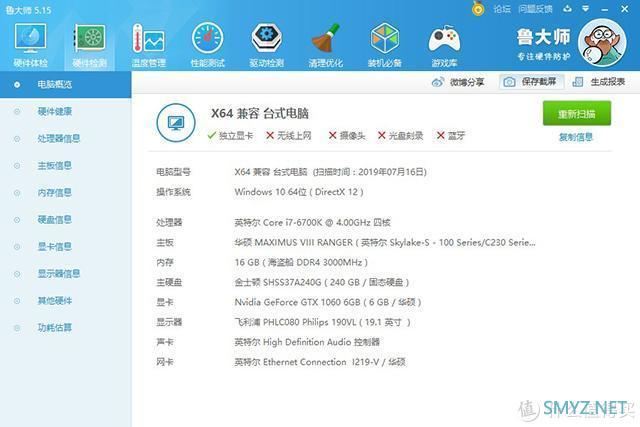Open 问题反馈 feedback link

point(535,9)
